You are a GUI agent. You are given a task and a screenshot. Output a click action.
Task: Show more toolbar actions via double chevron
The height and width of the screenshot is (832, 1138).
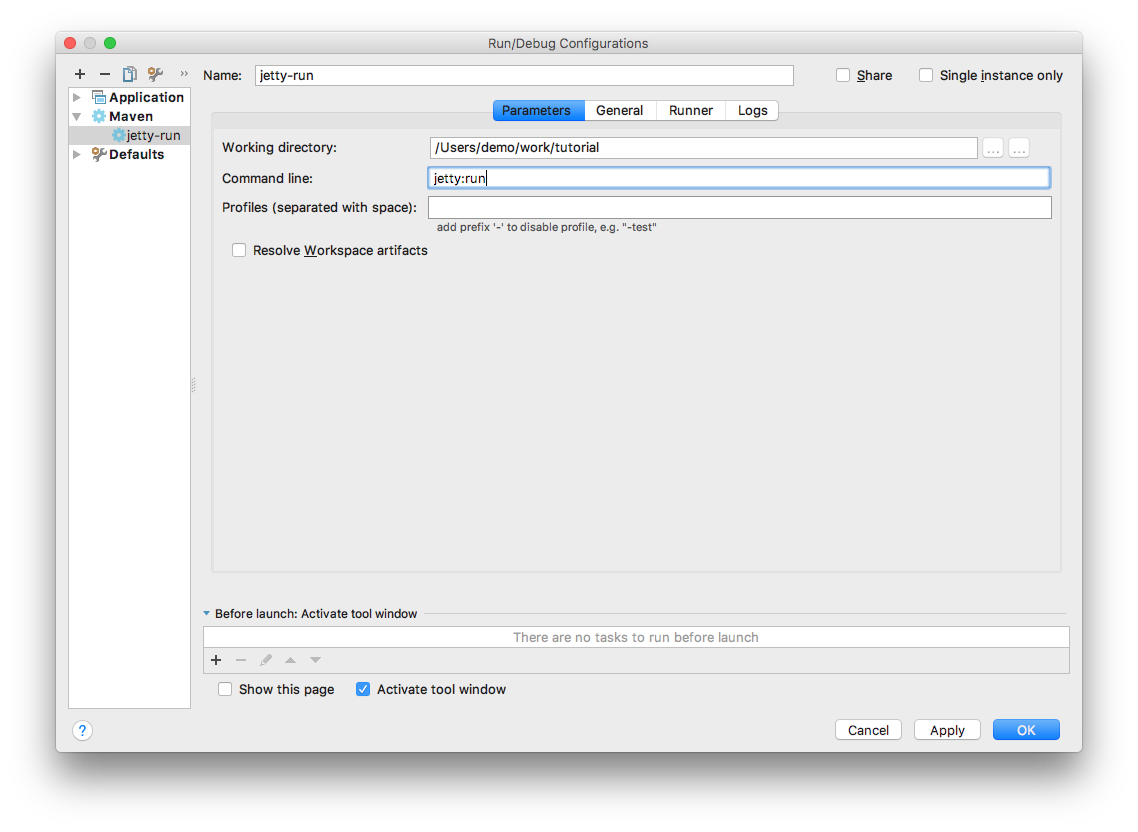[x=184, y=74]
